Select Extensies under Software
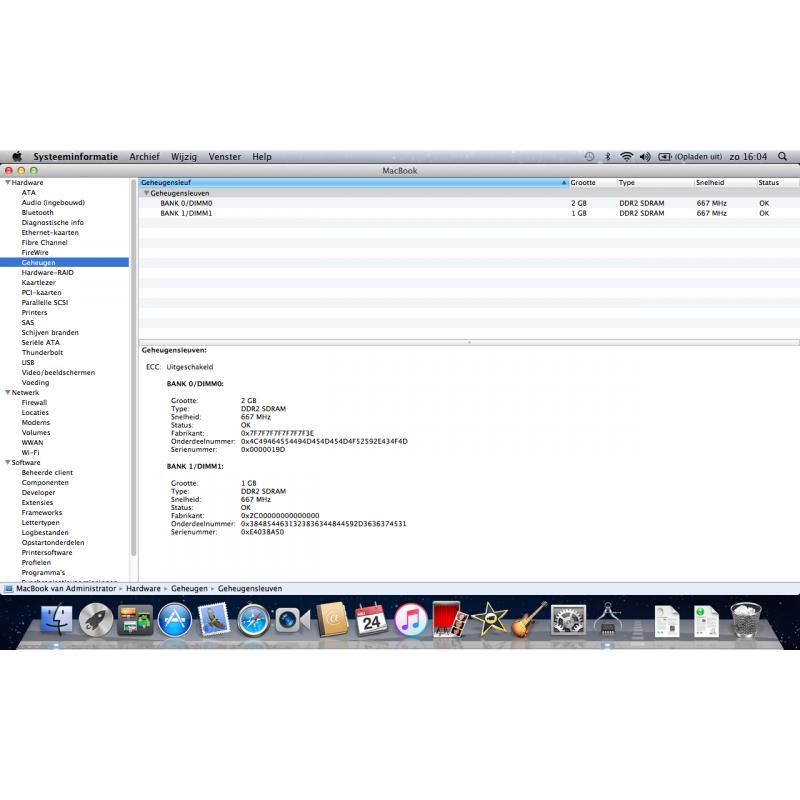The image size is (800, 800). click(x=37, y=502)
